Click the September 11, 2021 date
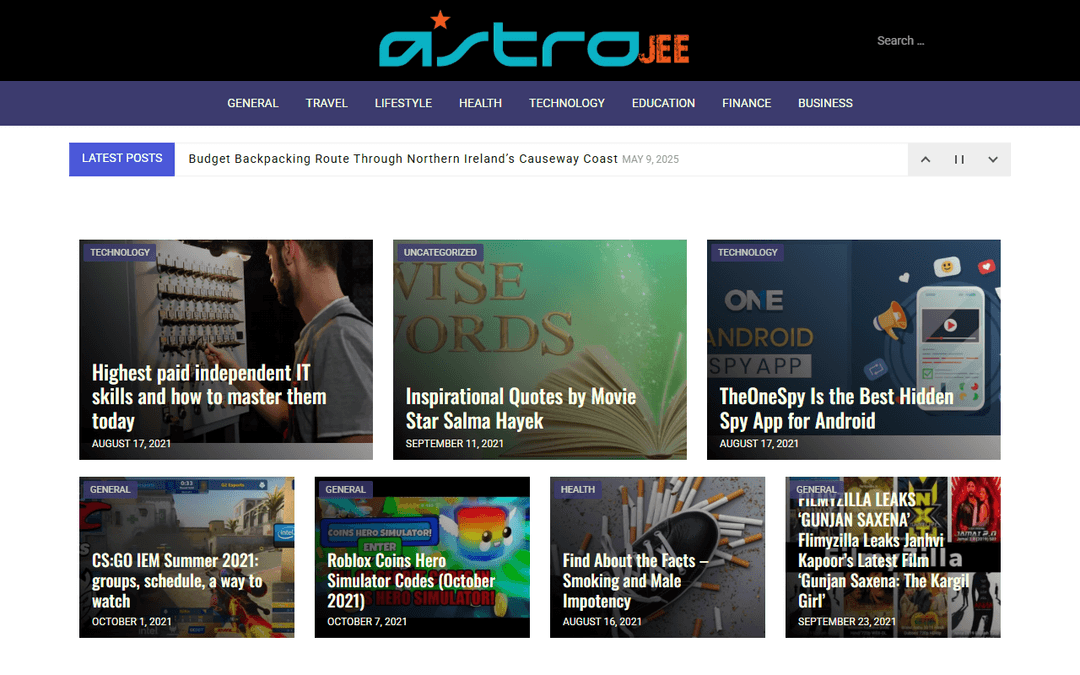1080x675 pixels. (x=455, y=444)
